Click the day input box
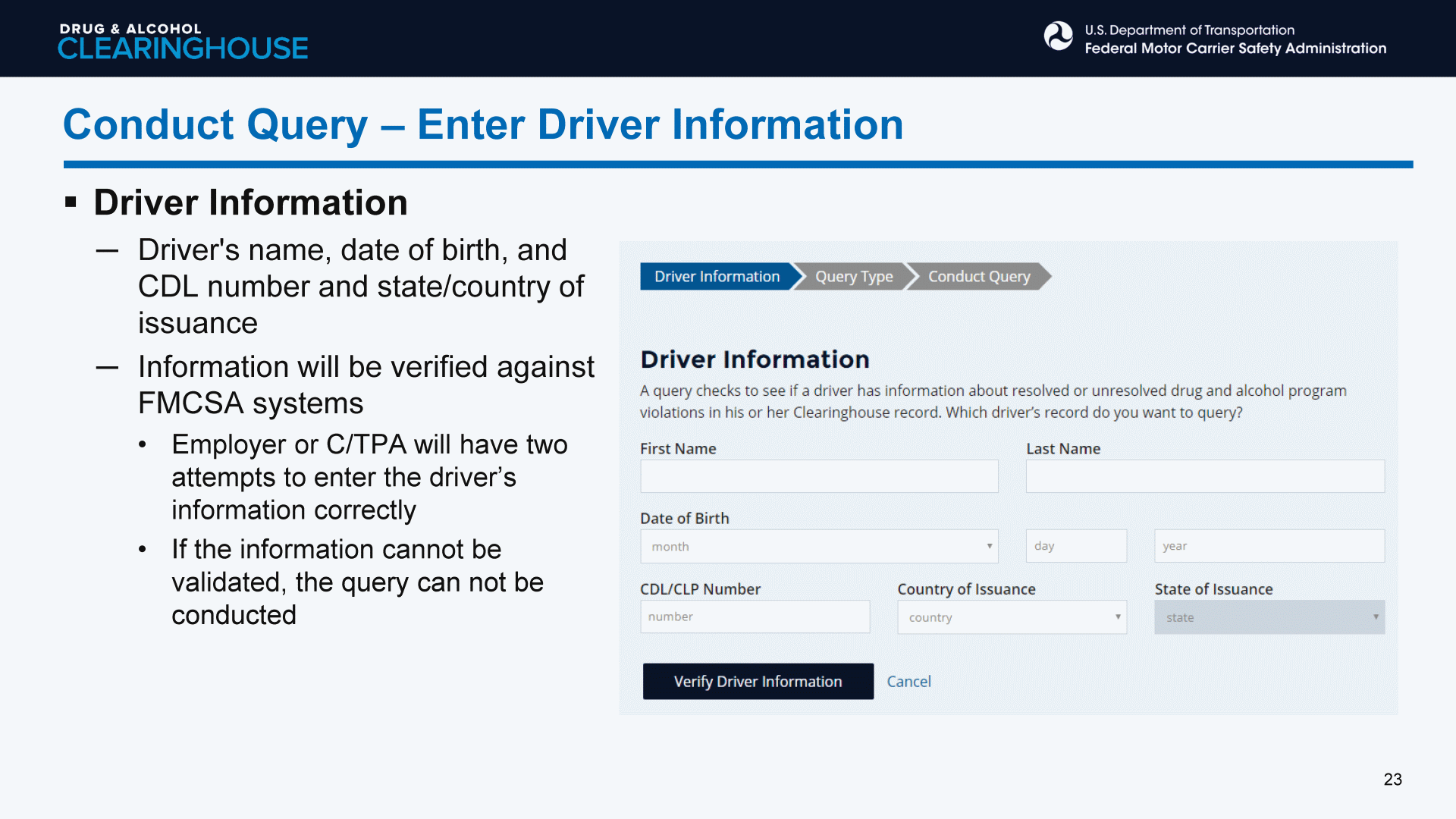1456x819 pixels. pyautogui.click(x=1075, y=546)
